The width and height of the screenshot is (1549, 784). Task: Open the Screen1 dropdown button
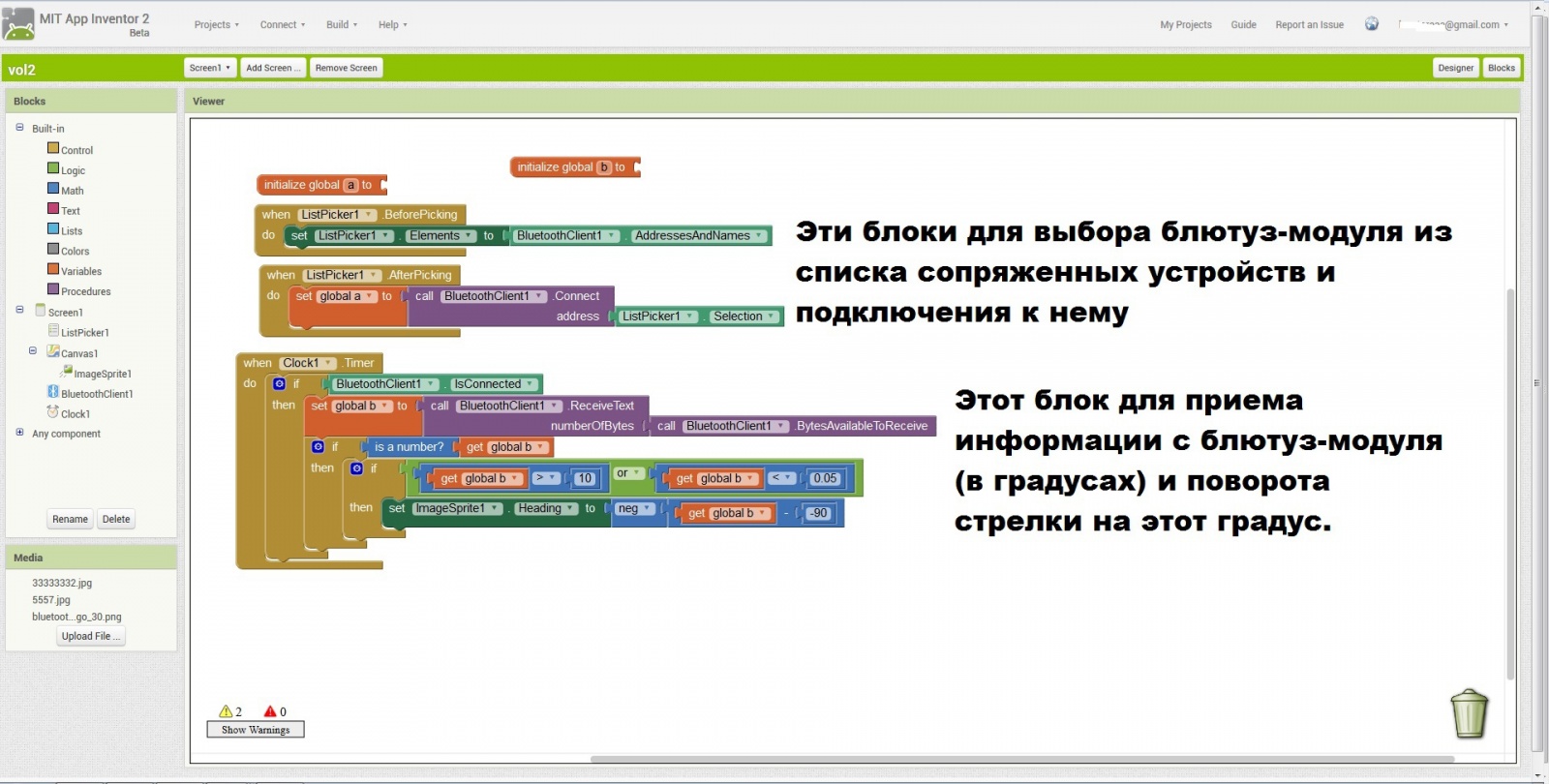point(210,68)
